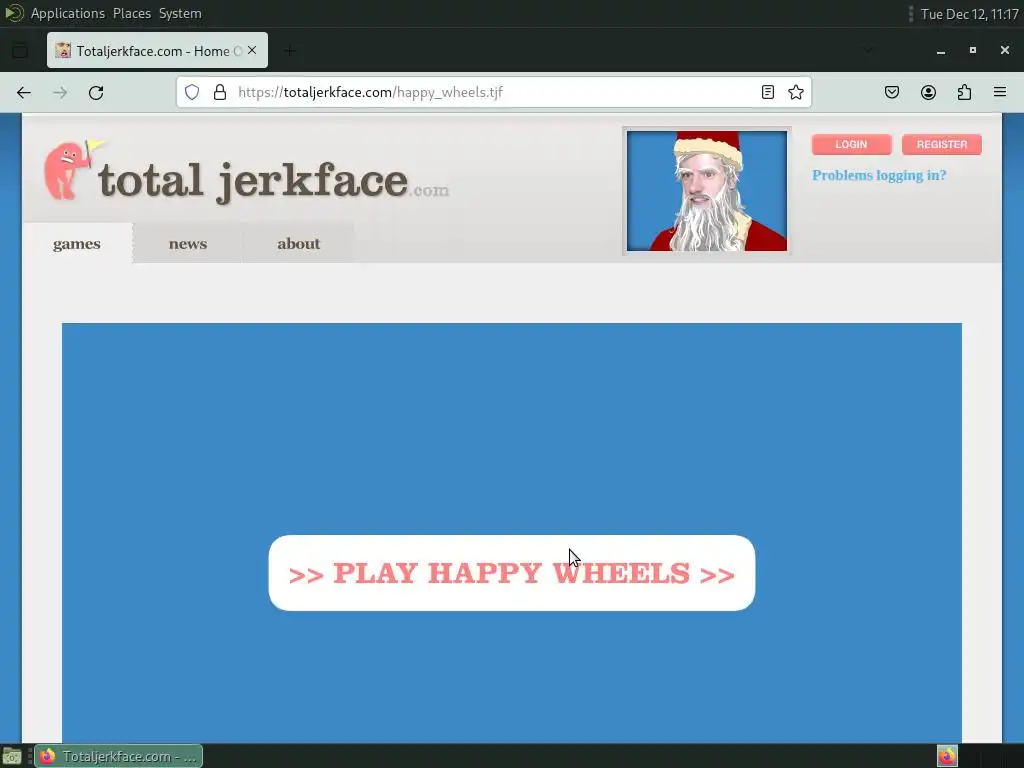The image size is (1024, 768).
Task: Click the forward navigation arrow
Action: click(x=60, y=93)
